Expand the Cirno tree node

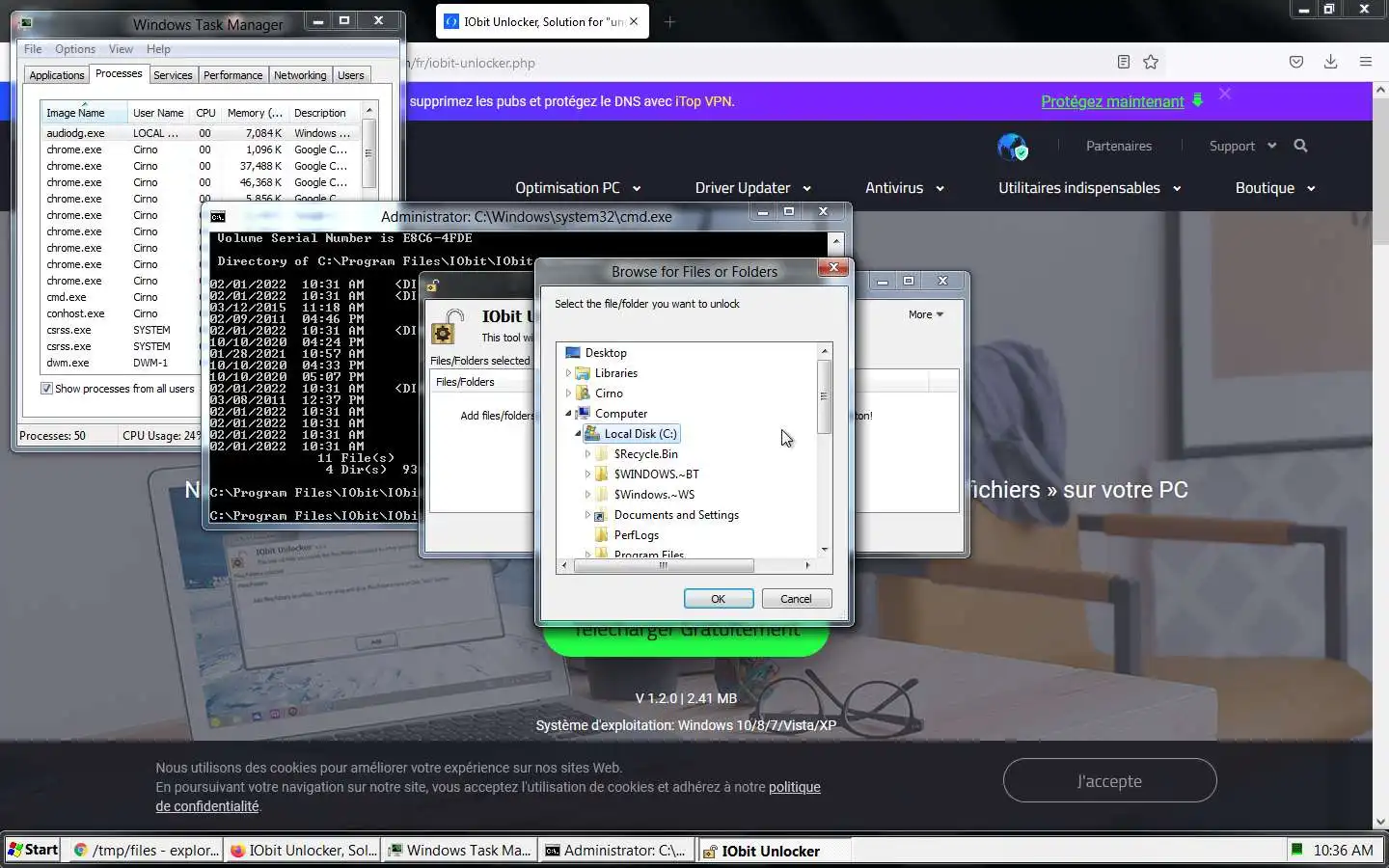coord(568,393)
